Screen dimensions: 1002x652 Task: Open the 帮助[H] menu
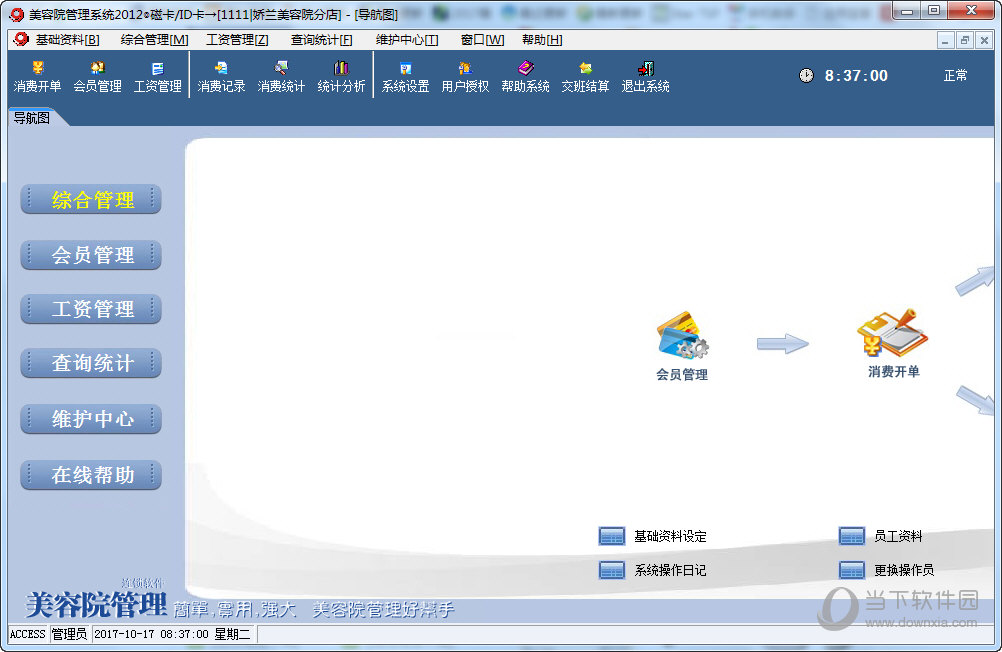pyautogui.click(x=542, y=40)
